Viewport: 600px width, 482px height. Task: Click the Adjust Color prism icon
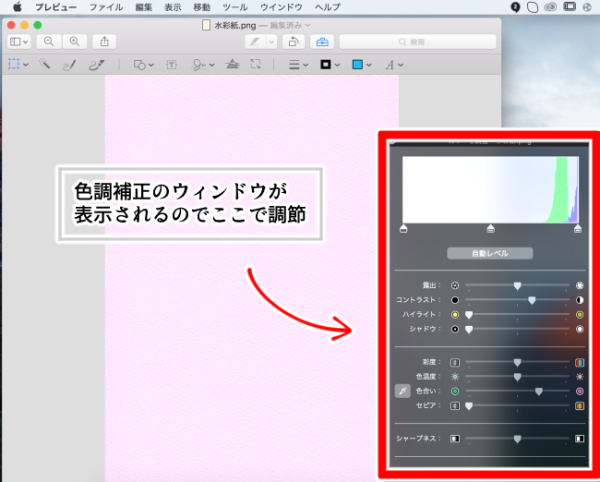[x=231, y=64]
